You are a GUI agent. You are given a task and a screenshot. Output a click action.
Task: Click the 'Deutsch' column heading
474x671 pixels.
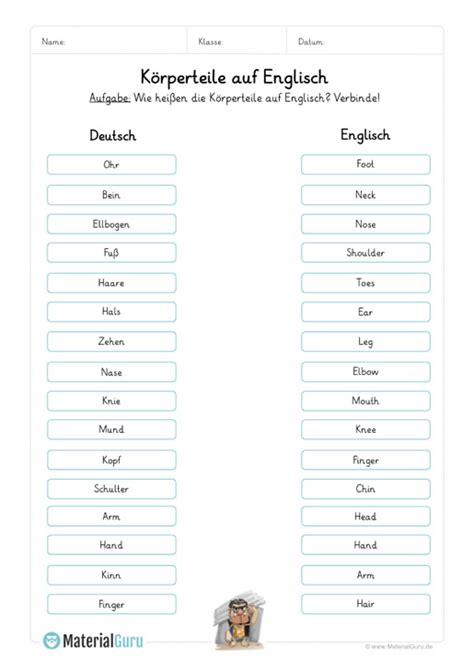coord(113,136)
